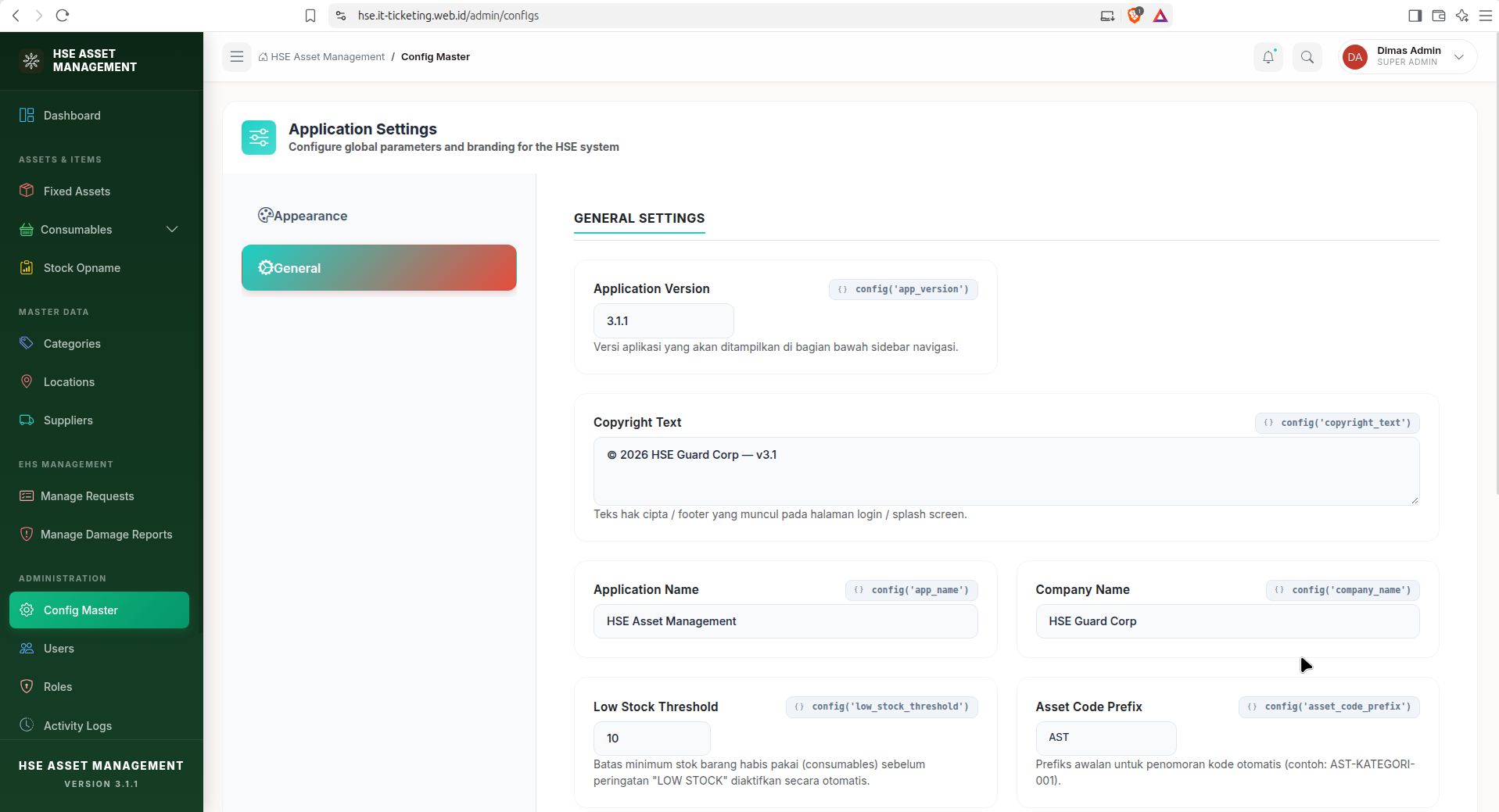Screen dimensions: 1499x812
Task: Open Stock Opname page
Action: [99, 268]
